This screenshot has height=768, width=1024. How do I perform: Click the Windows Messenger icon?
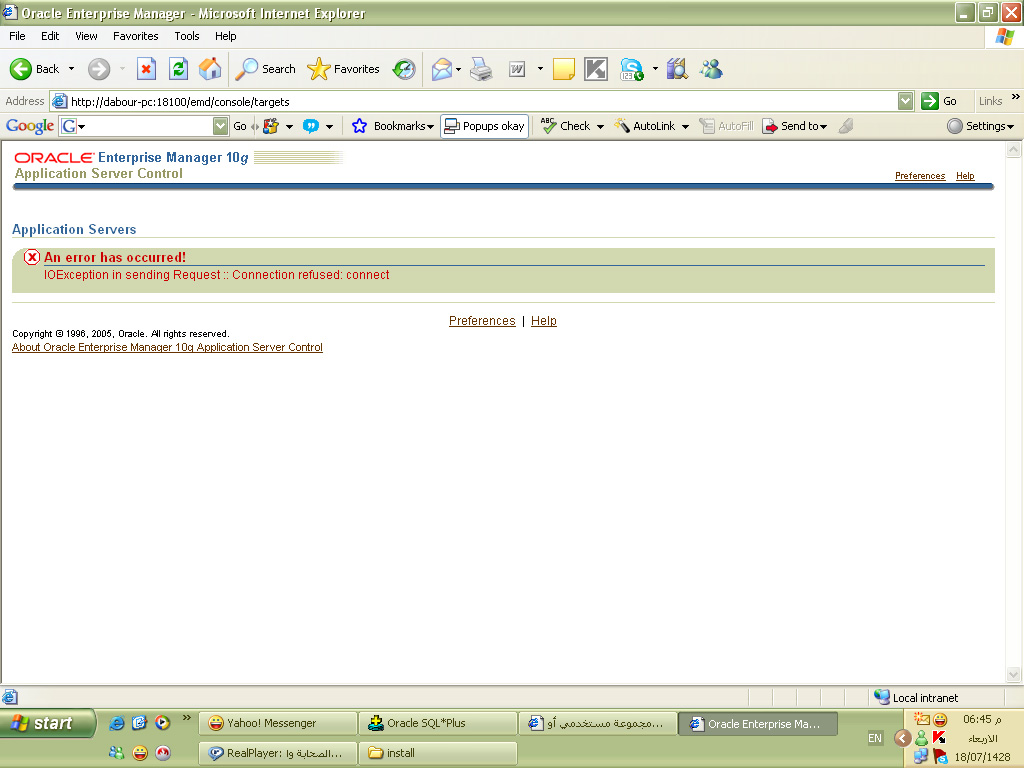pos(711,69)
